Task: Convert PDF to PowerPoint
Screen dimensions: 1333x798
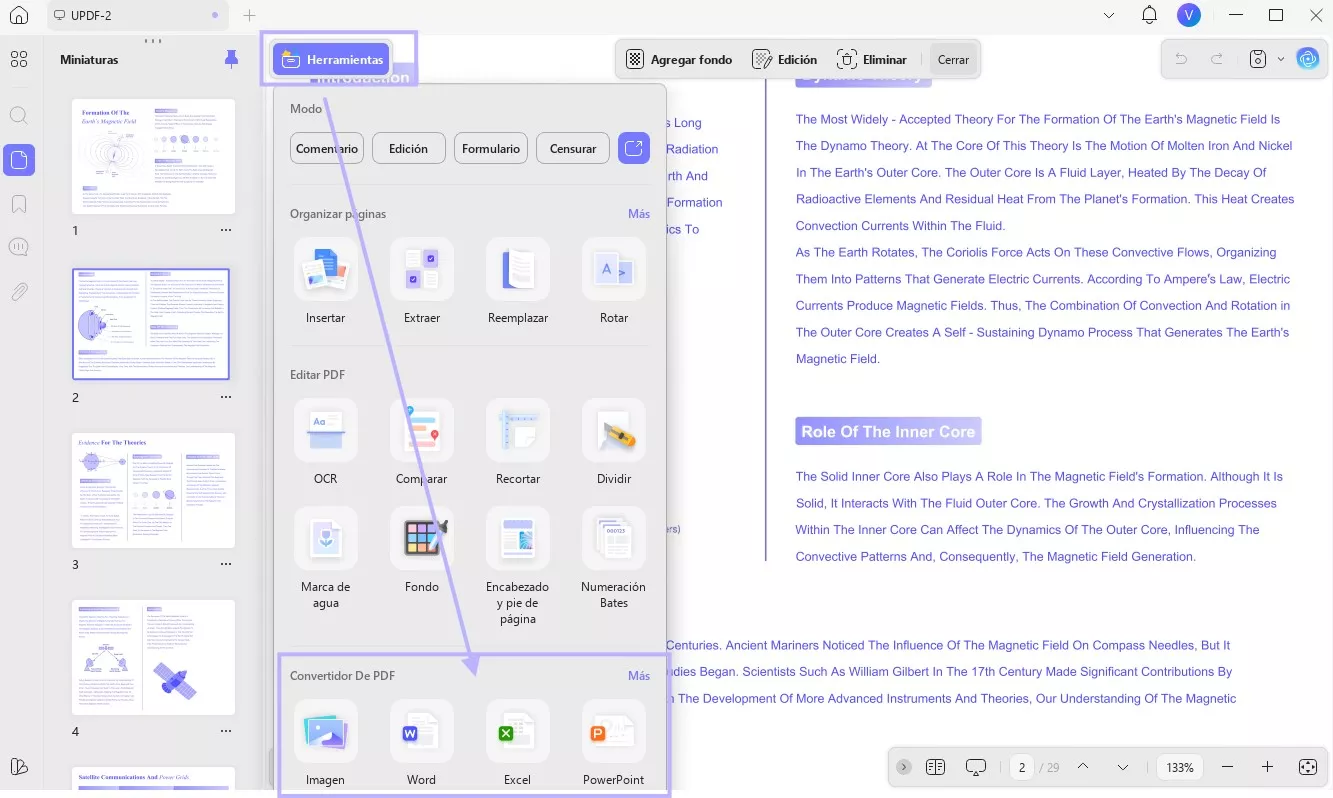Action: tap(614, 731)
